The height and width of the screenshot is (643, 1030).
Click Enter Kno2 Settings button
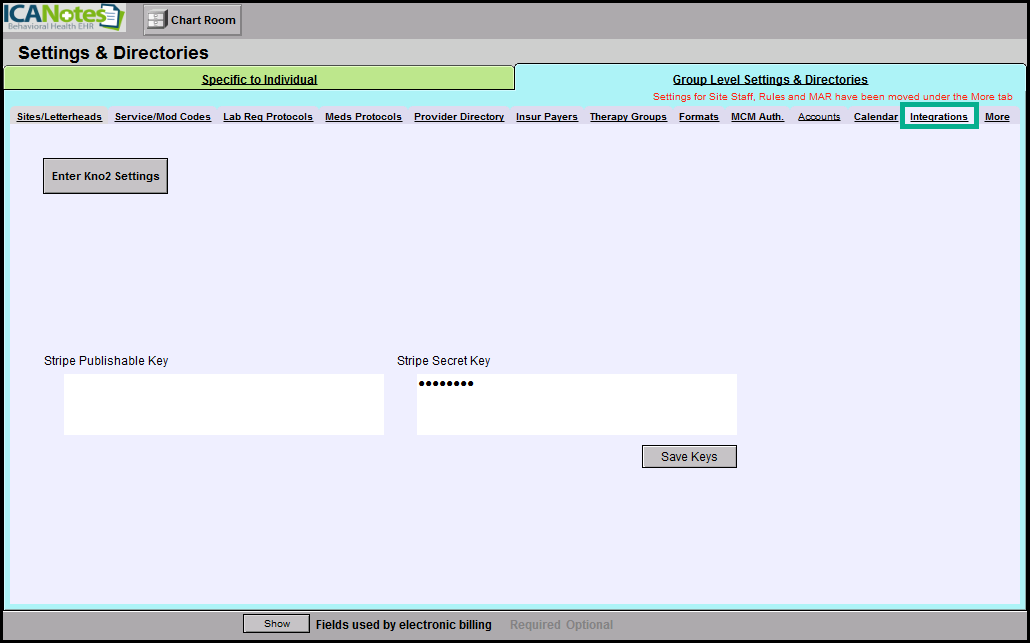tap(105, 176)
